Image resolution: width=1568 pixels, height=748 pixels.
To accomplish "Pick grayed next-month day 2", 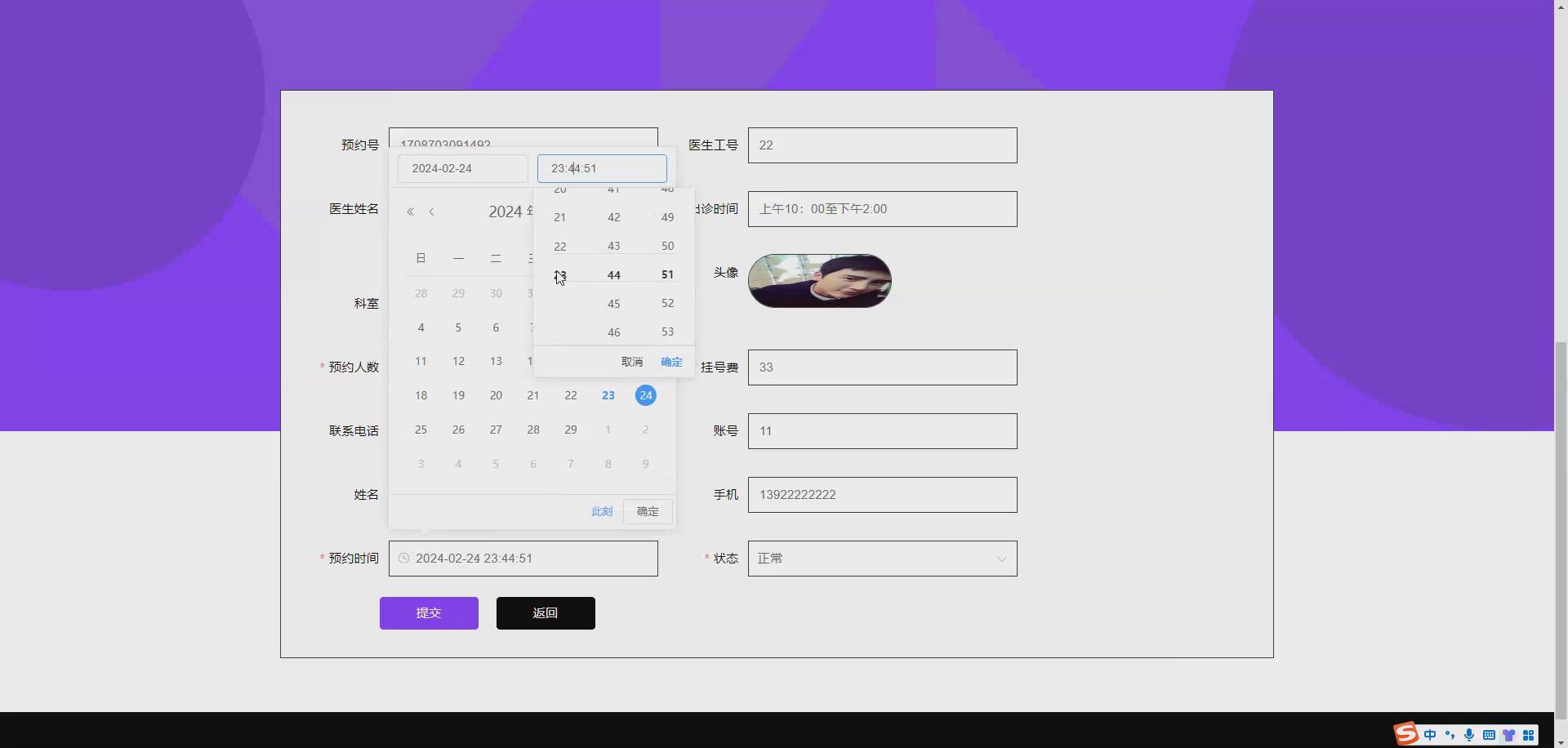I will point(646,430).
